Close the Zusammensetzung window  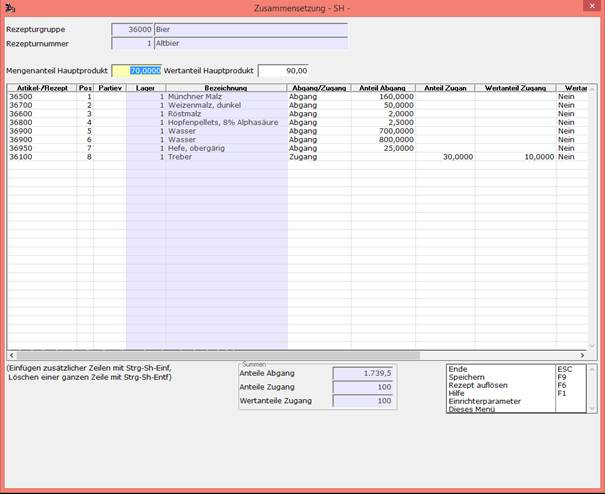(x=592, y=6)
